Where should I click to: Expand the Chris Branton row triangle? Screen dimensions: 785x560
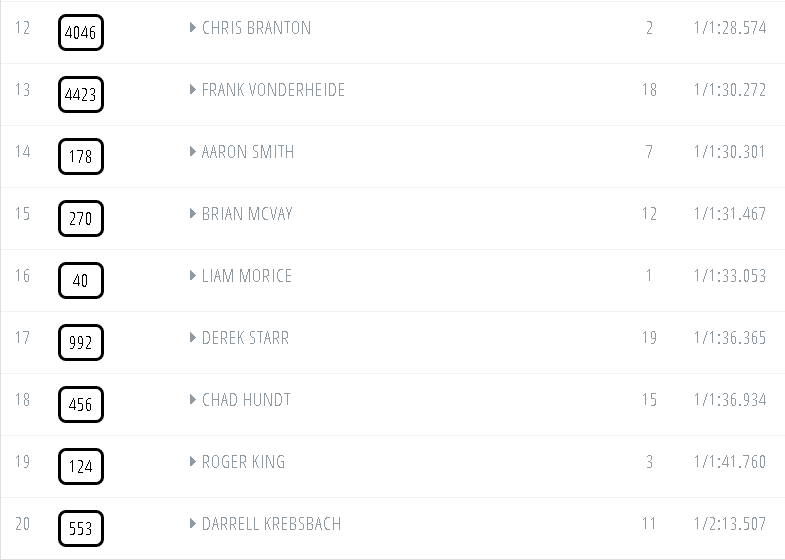click(x=193, y=28)
